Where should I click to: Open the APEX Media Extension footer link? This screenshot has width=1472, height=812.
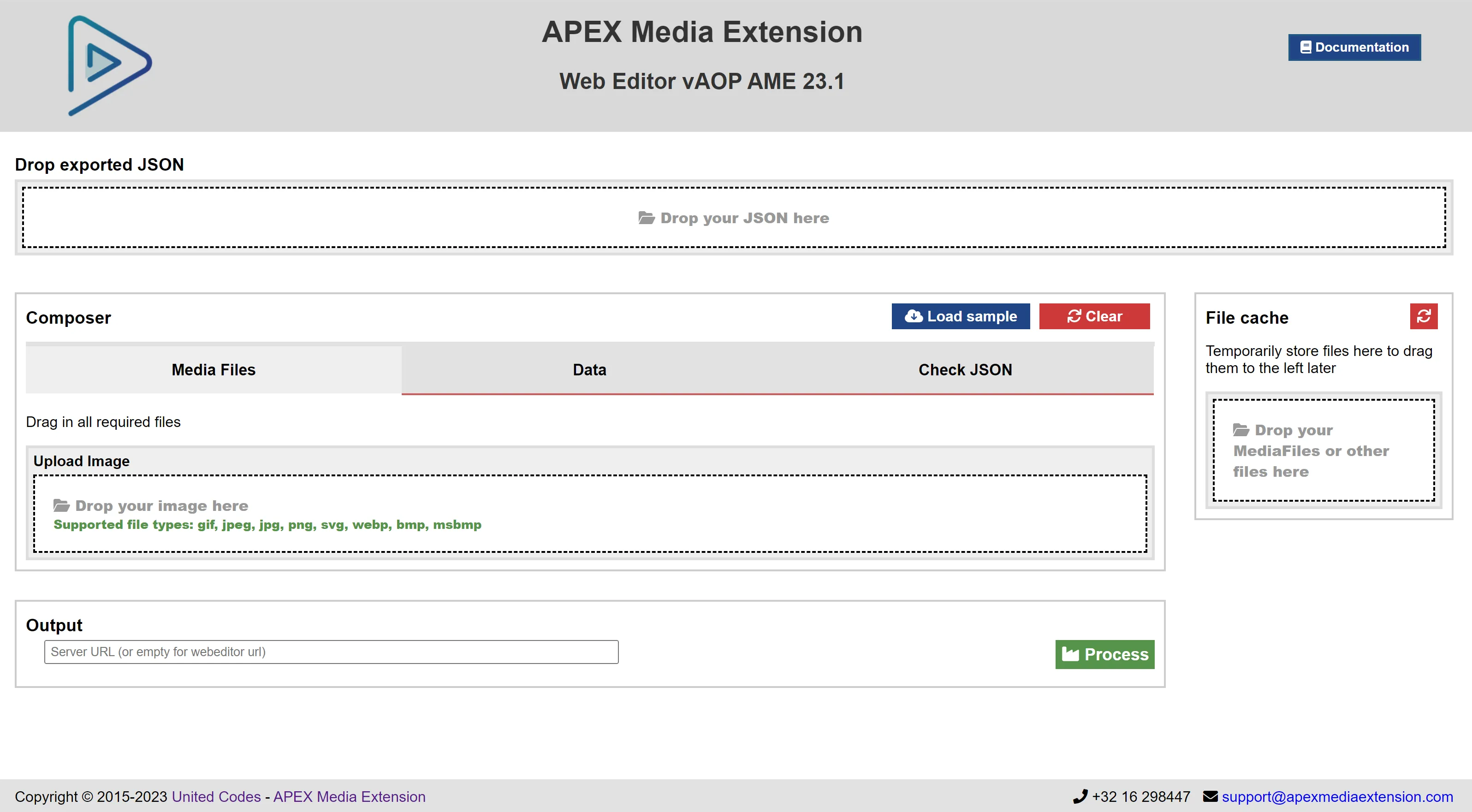(349, 797)
